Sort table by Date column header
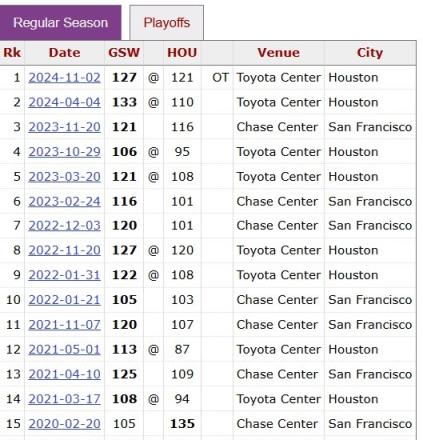Viewport: 423px width, 440px height. pyautogui.click(x=64, y=53)
